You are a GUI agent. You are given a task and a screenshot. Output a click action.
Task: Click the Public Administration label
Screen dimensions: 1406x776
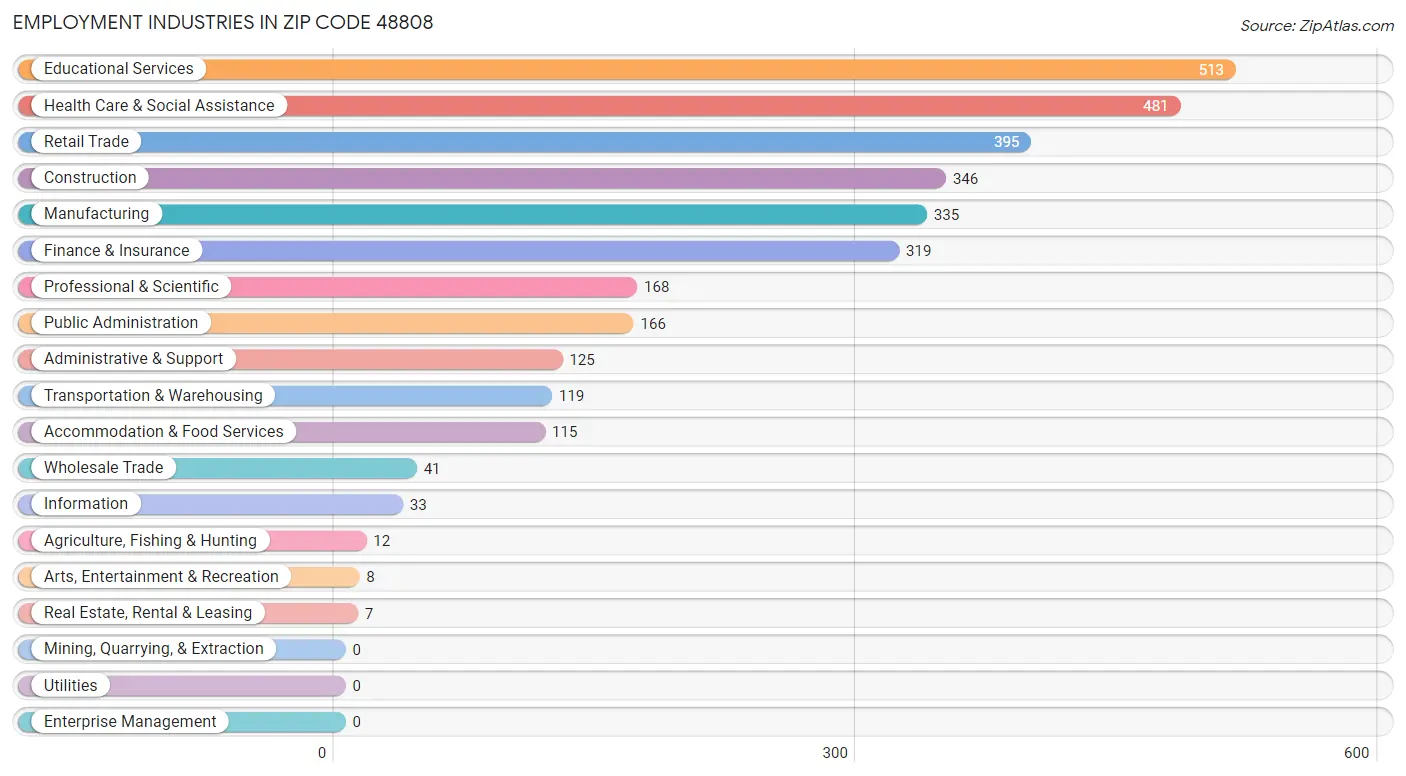pyautogui.click(x=121, y=323)
